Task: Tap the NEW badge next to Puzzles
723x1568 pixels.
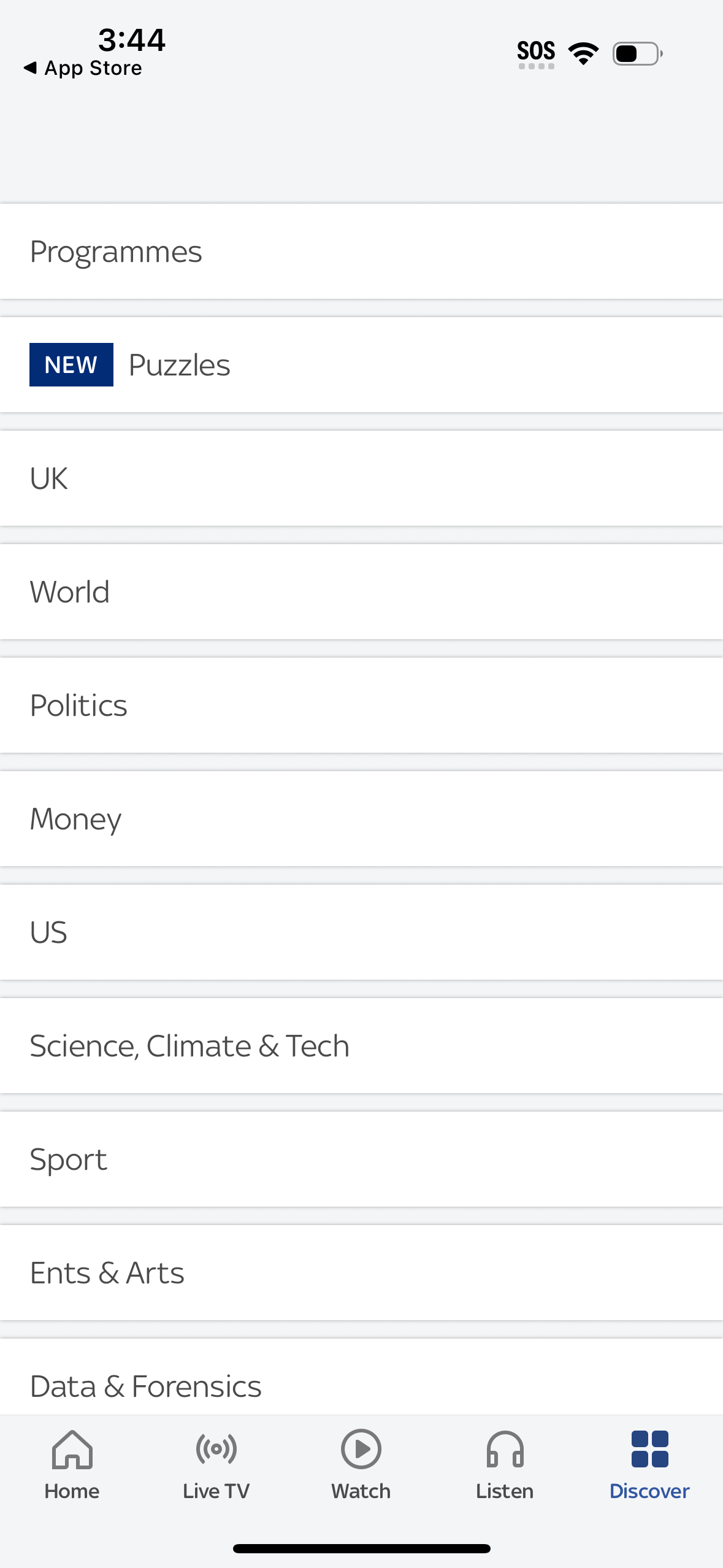Action: [71, 364]
